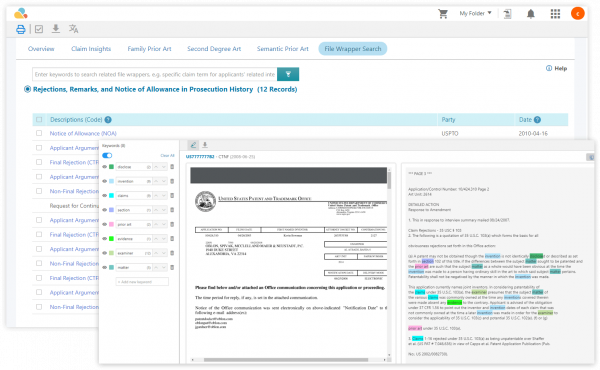600x370 pixels.
Task: Click the file wrapper keyword search field
Action: [x=155, y=74]
